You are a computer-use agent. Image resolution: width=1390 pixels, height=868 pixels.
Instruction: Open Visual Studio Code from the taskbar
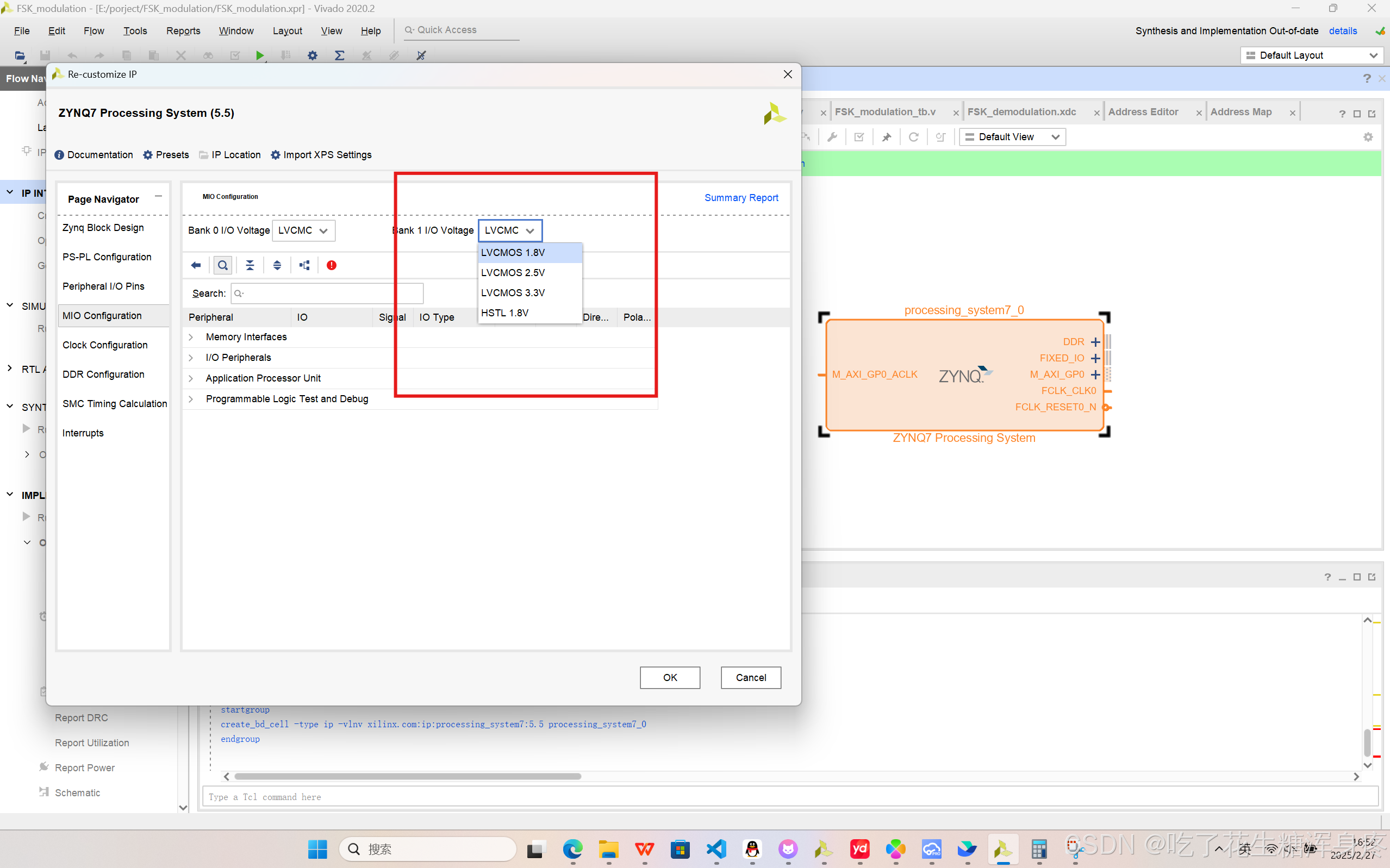point(716,848)
